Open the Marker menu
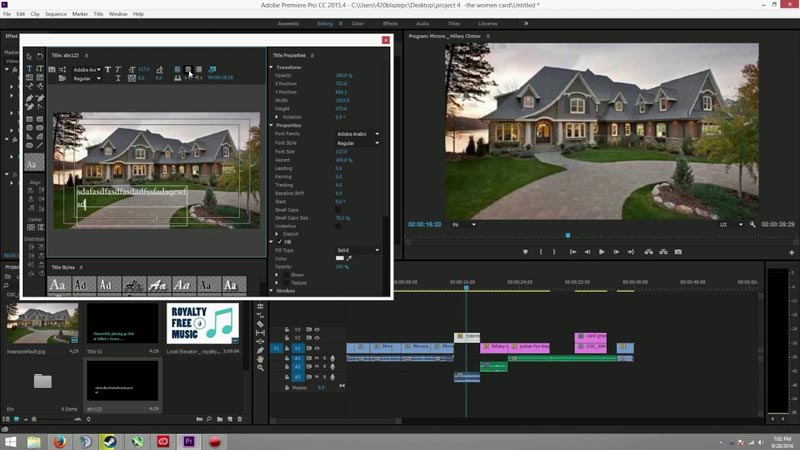The image size is (800, 450). coord(80,14)
